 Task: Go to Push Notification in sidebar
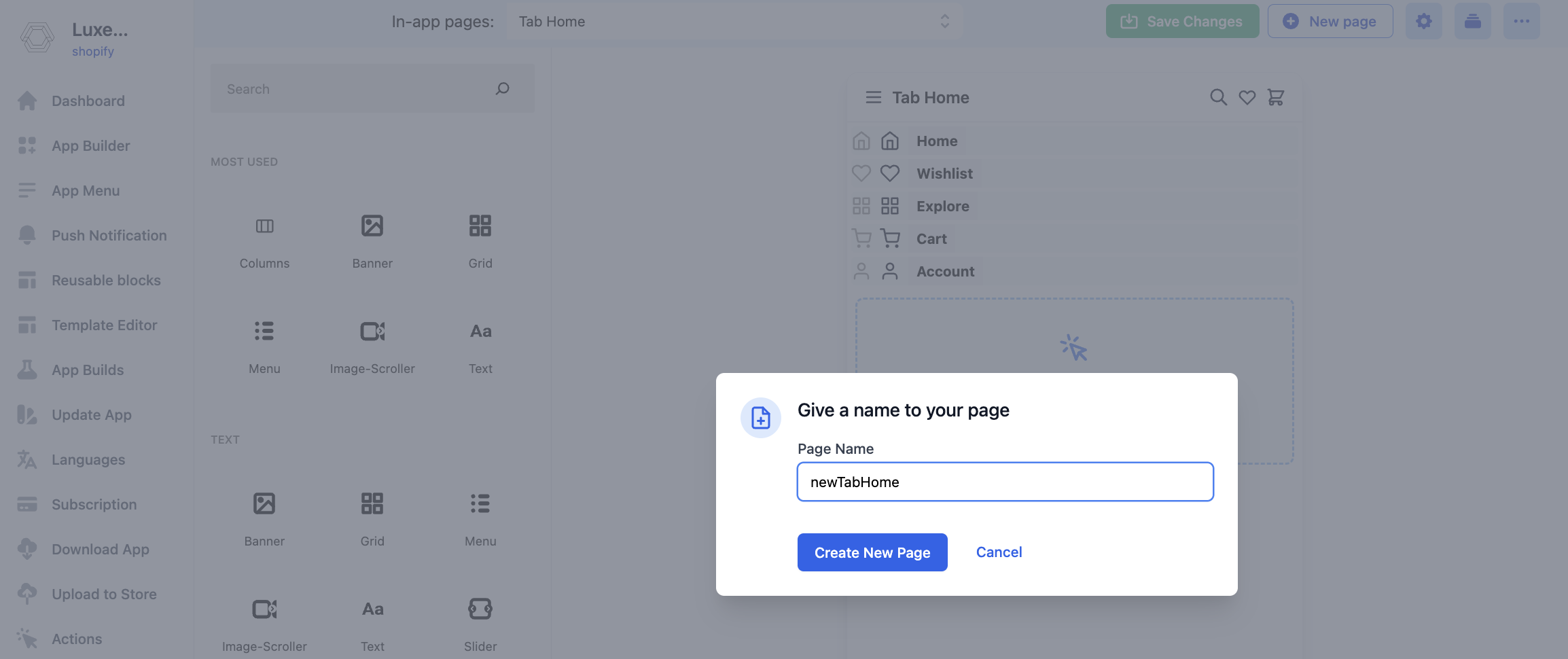109,236
